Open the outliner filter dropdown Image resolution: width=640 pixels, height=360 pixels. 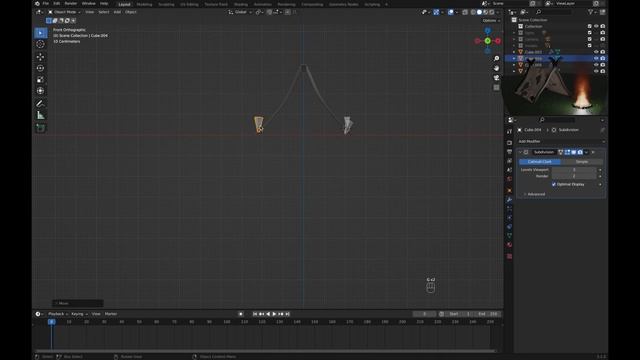click(x=592, y=12)
